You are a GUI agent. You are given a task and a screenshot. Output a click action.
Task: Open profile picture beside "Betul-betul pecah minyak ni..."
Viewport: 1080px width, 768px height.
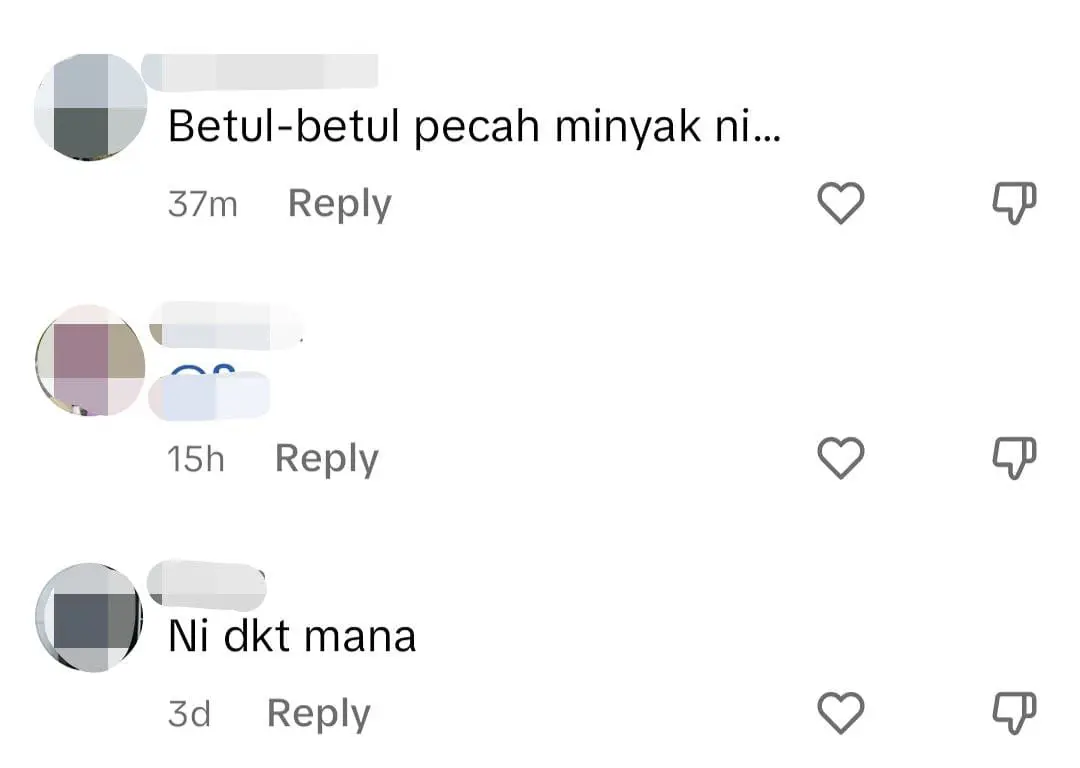coord(91,106)
